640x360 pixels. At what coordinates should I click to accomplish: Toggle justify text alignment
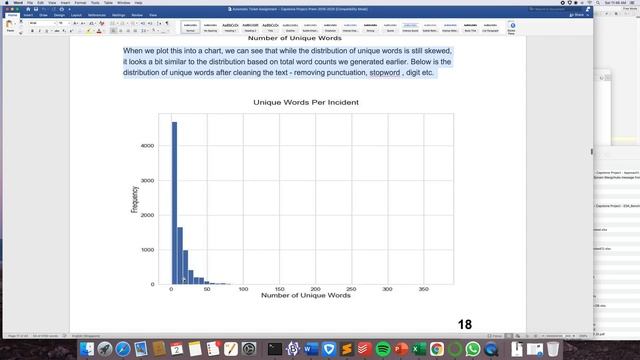click(x=135, y=31)
